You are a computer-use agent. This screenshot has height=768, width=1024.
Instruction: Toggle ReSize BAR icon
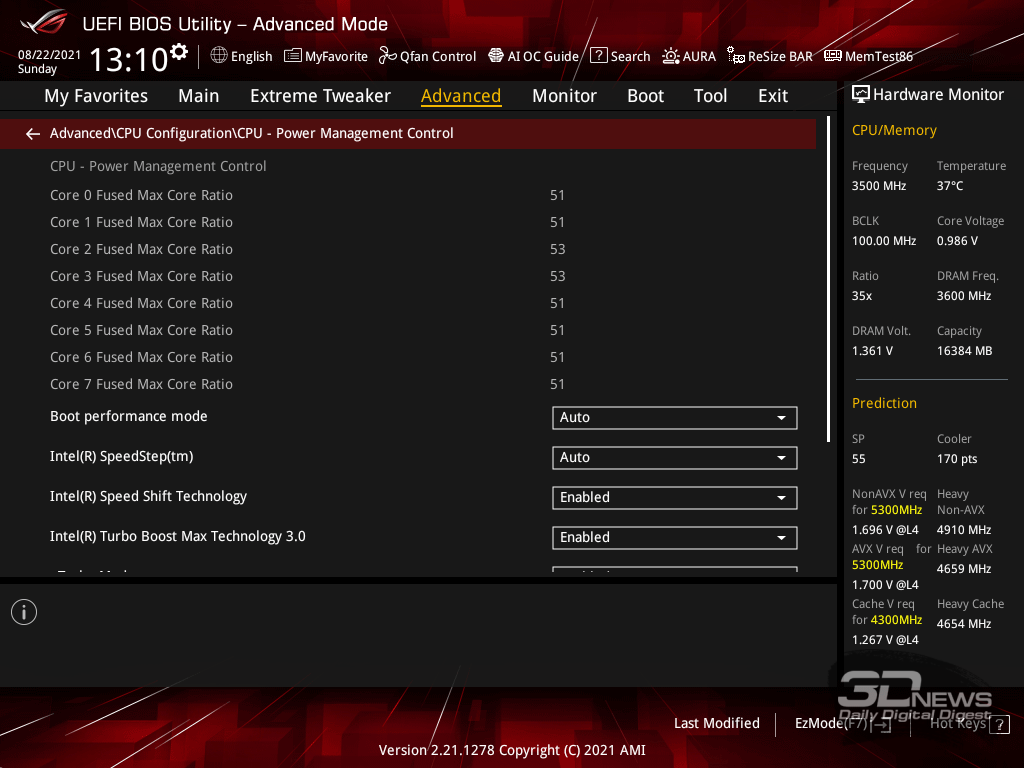tap(736, 56)
